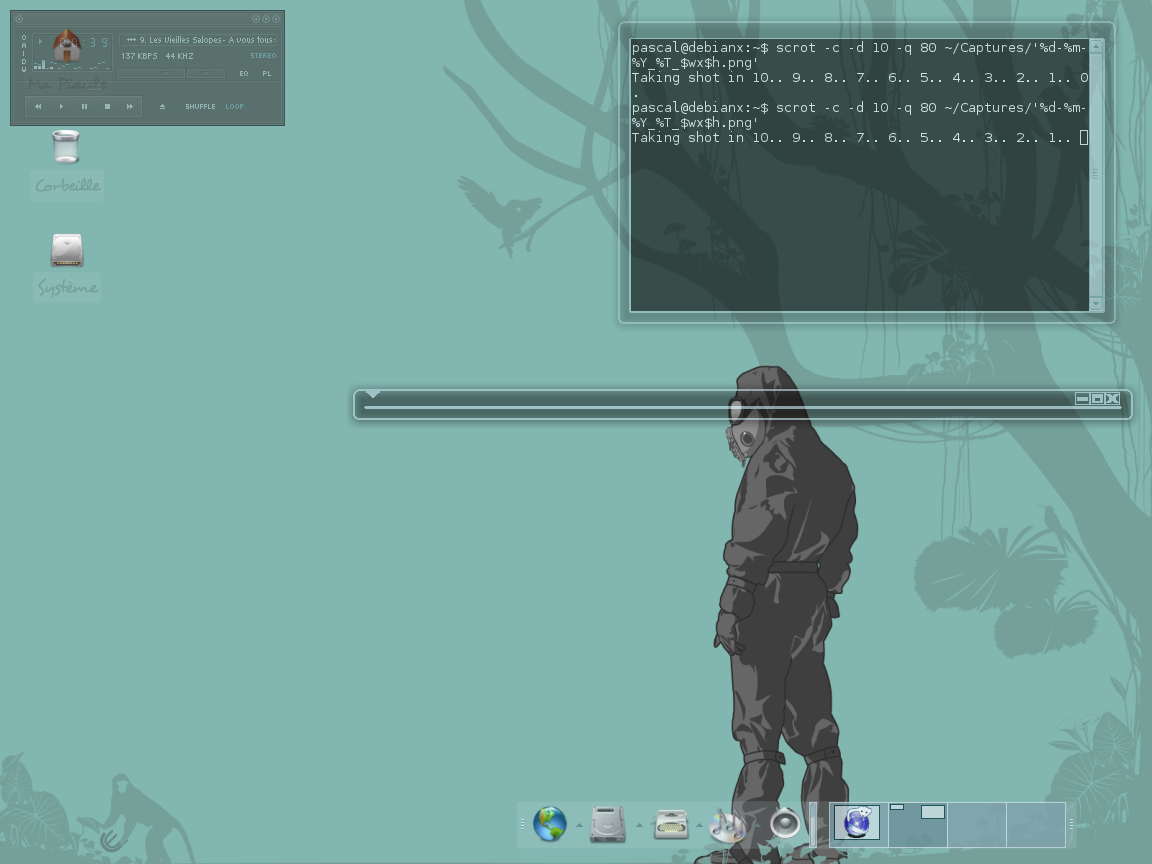This screenshot has height=864, width=1152.
Task: Open the window menu arrow on the collapsed window
Action: coord(372,395)
